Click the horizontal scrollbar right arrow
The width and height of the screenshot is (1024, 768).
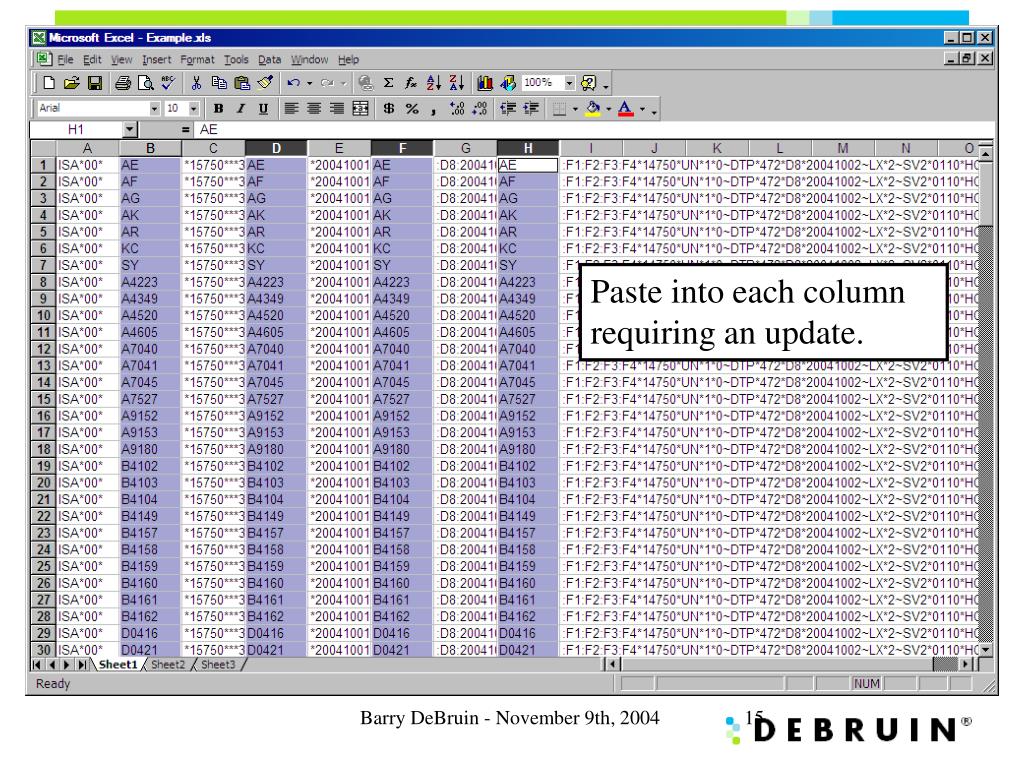click(967, 665)
